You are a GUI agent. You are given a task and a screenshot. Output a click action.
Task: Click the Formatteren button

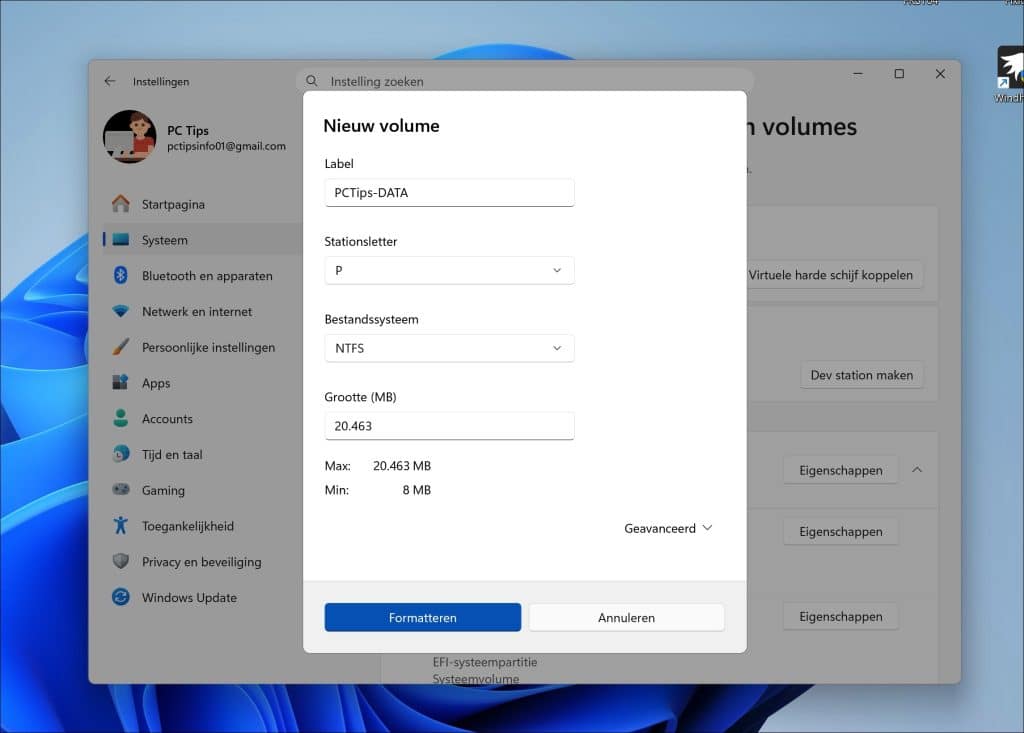422,617
